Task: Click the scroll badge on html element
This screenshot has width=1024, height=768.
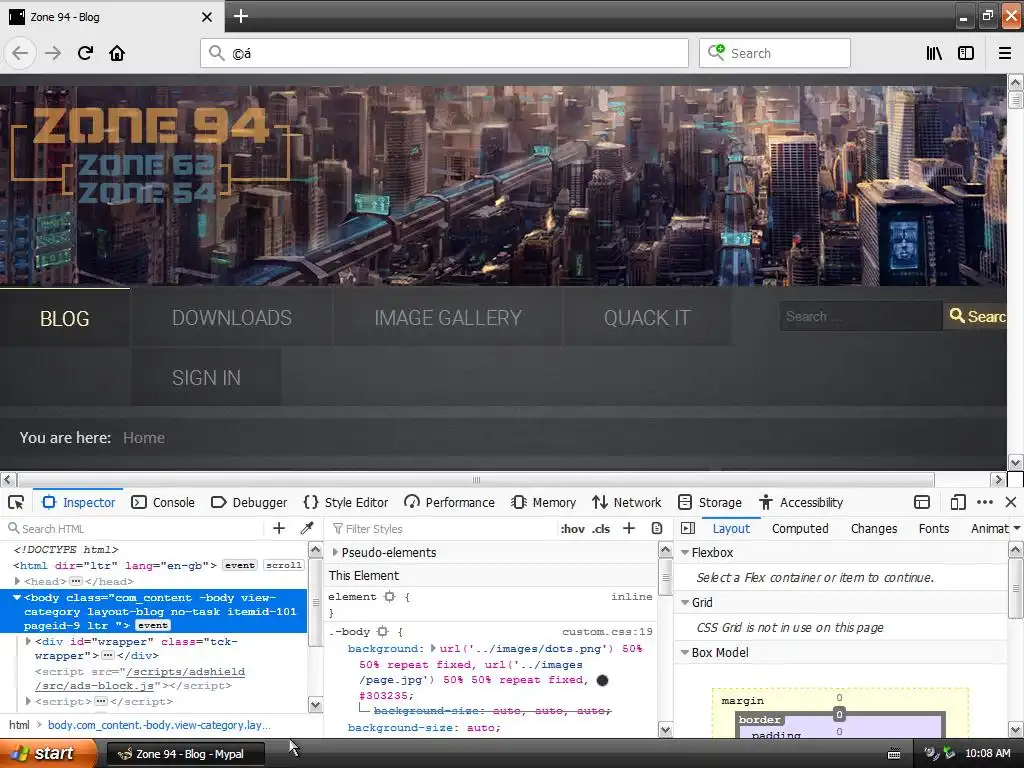Action: (283, 566)
